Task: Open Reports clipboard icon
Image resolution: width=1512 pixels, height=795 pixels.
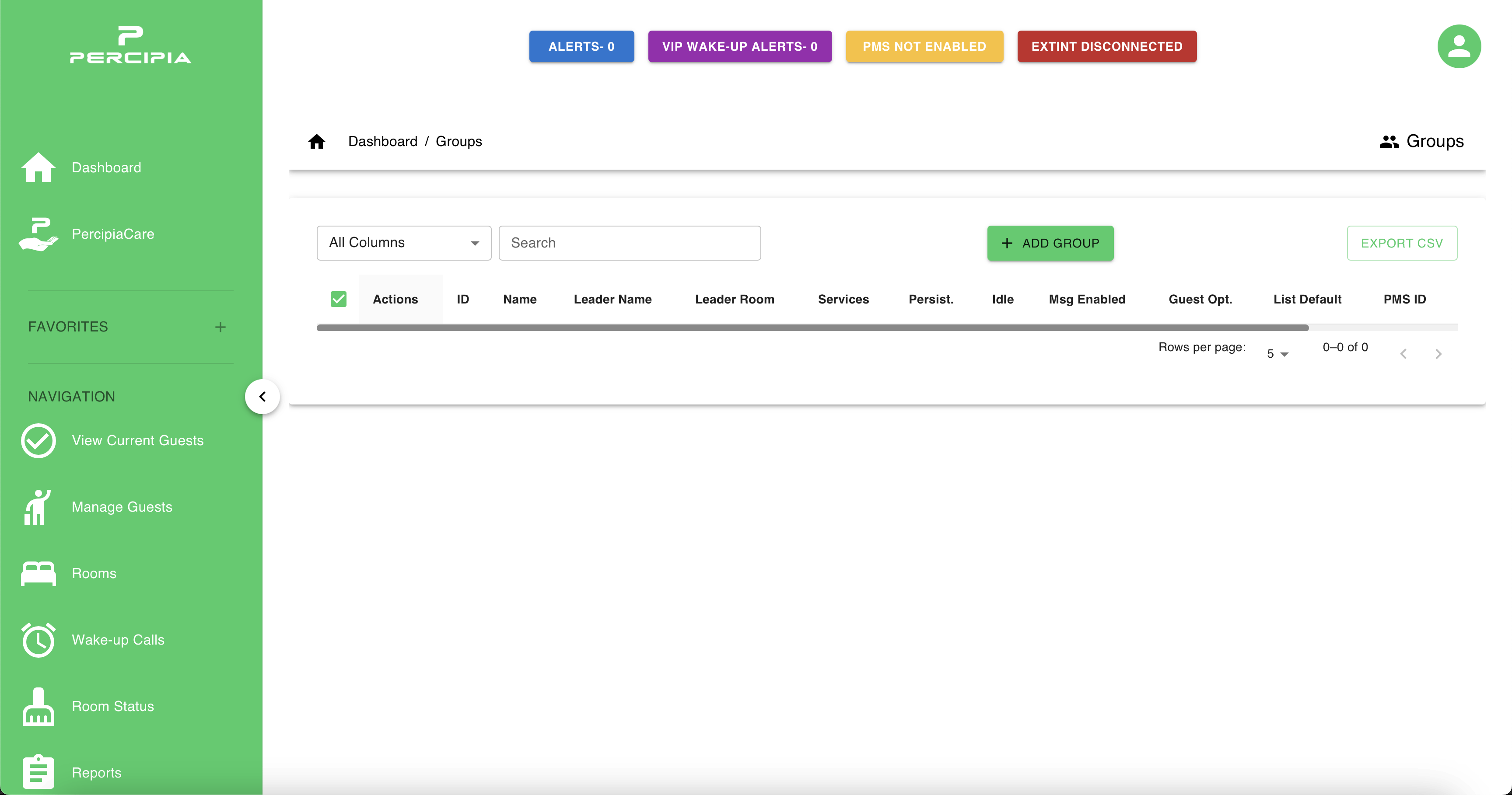Action: coord(38,772)
